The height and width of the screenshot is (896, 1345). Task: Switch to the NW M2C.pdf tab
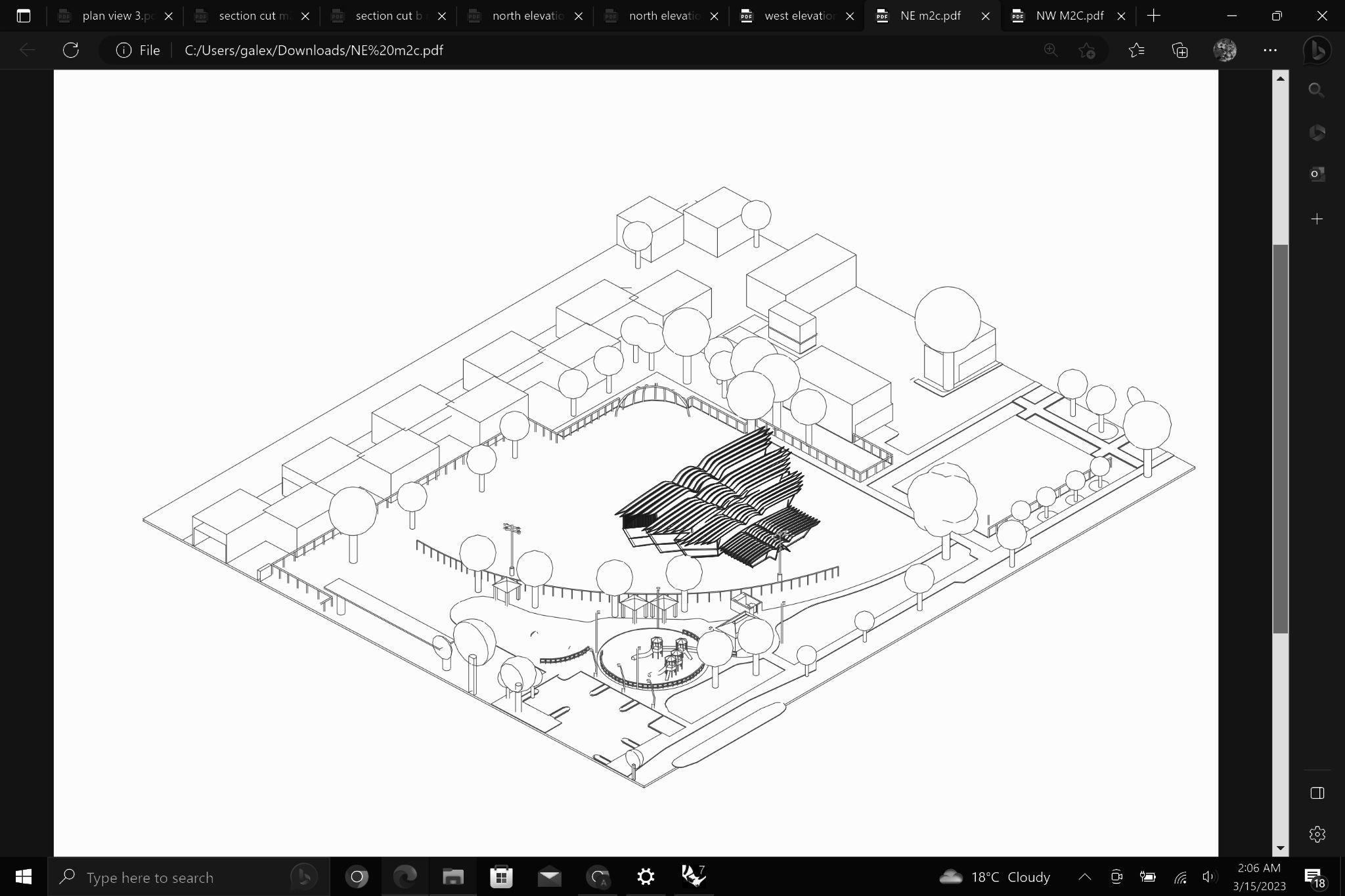(x=1069, y=16)
